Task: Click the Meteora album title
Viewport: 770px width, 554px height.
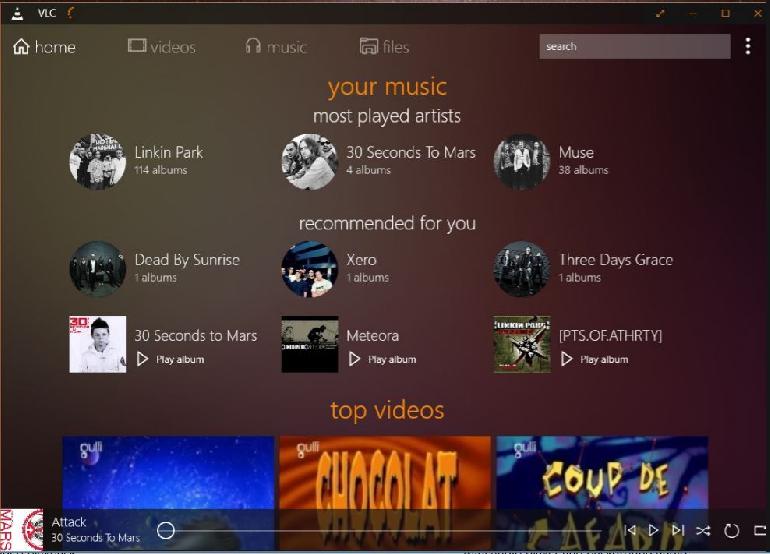Action: pos(373,335)
